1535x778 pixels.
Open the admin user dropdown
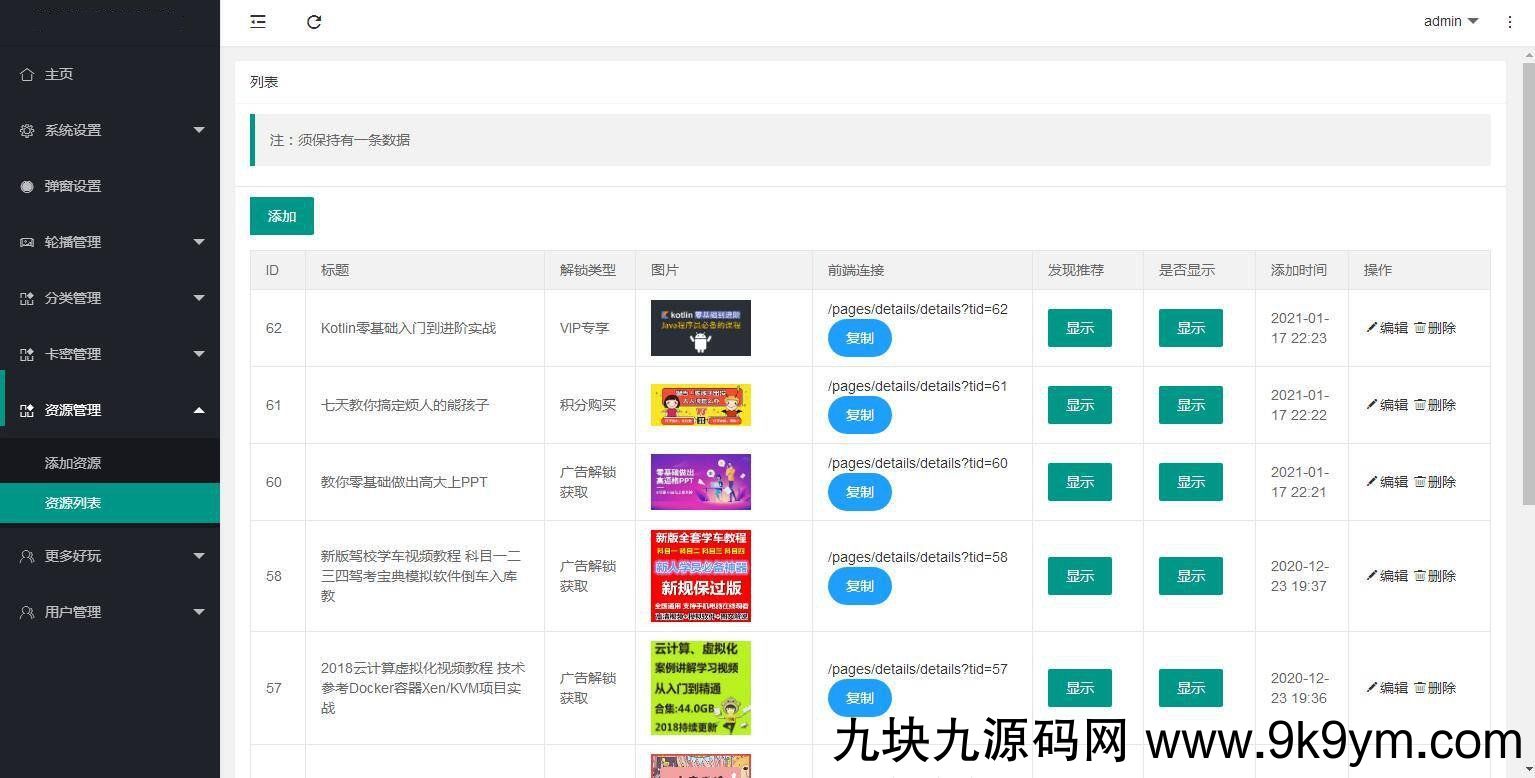(x=1450, y=21)
